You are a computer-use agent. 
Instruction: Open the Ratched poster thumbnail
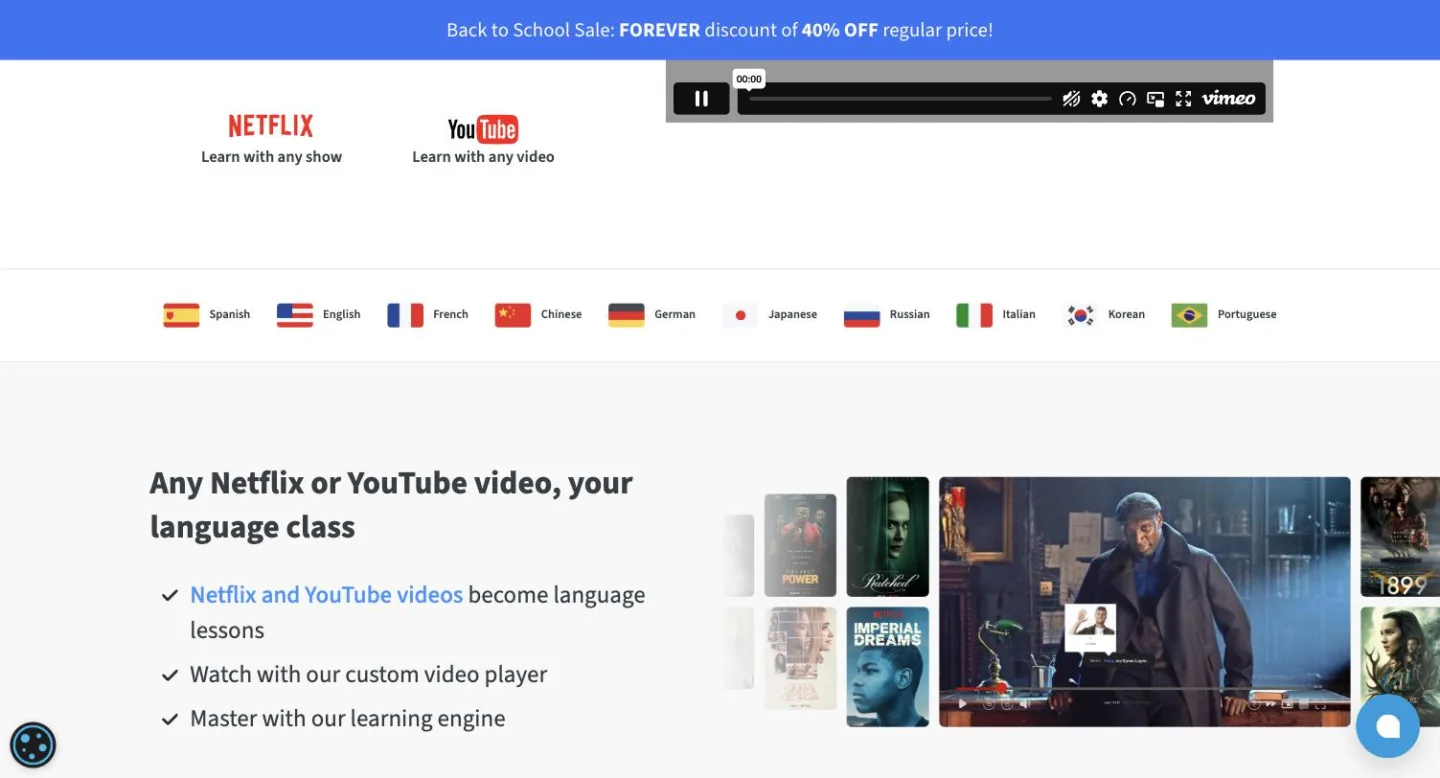click(x=888, y=537)
